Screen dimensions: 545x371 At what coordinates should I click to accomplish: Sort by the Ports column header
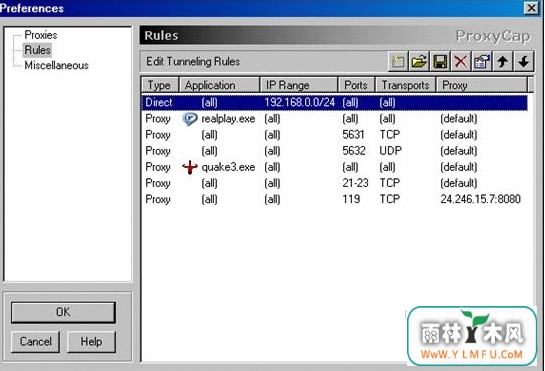[x=357, y=85]
